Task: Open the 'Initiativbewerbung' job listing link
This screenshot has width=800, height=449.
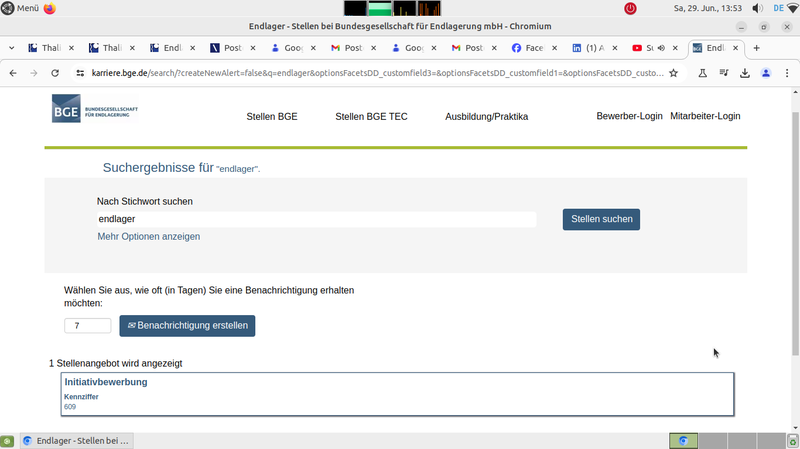Action: click(x=106, y=382)
